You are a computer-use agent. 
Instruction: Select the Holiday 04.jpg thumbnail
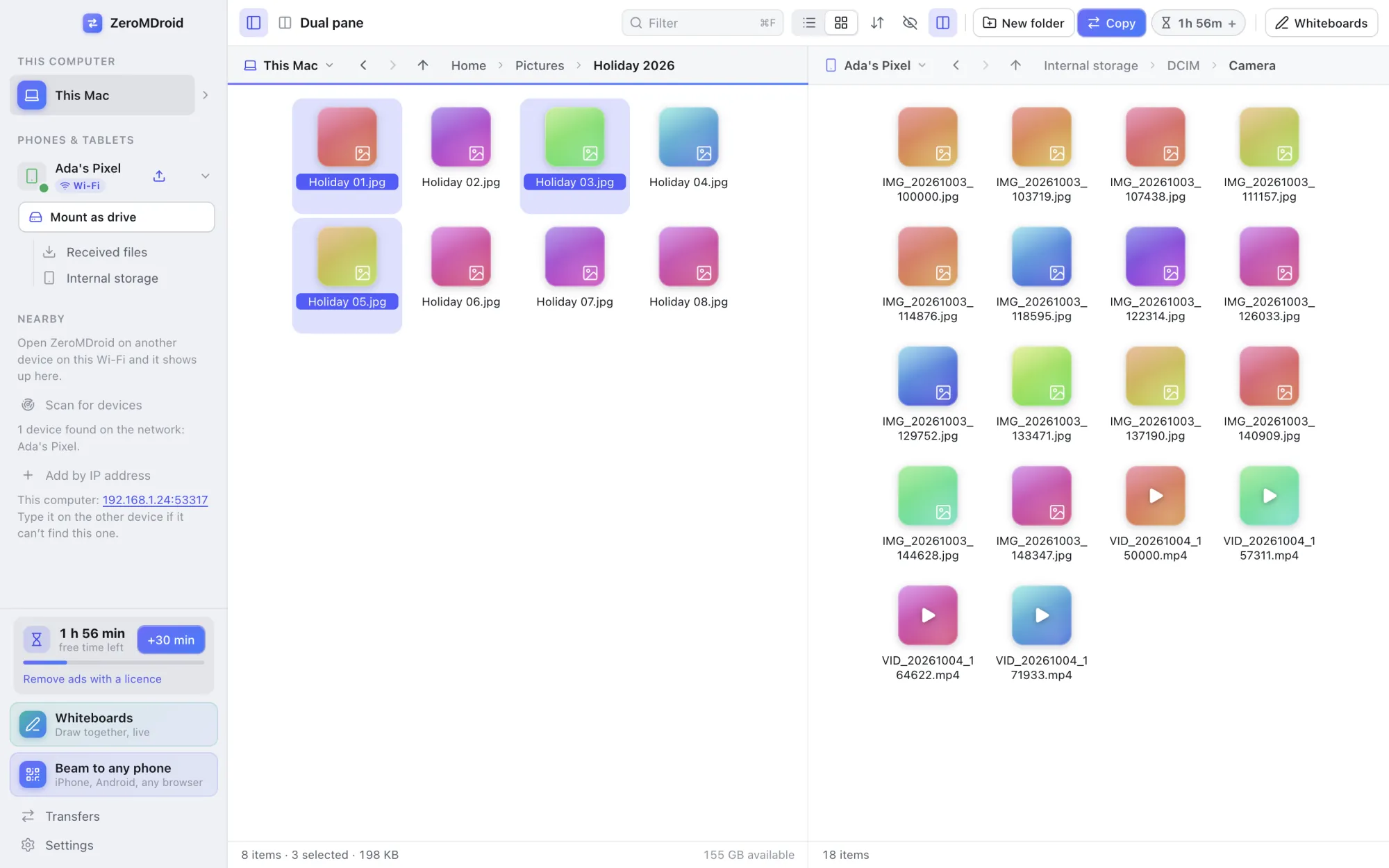688,137
